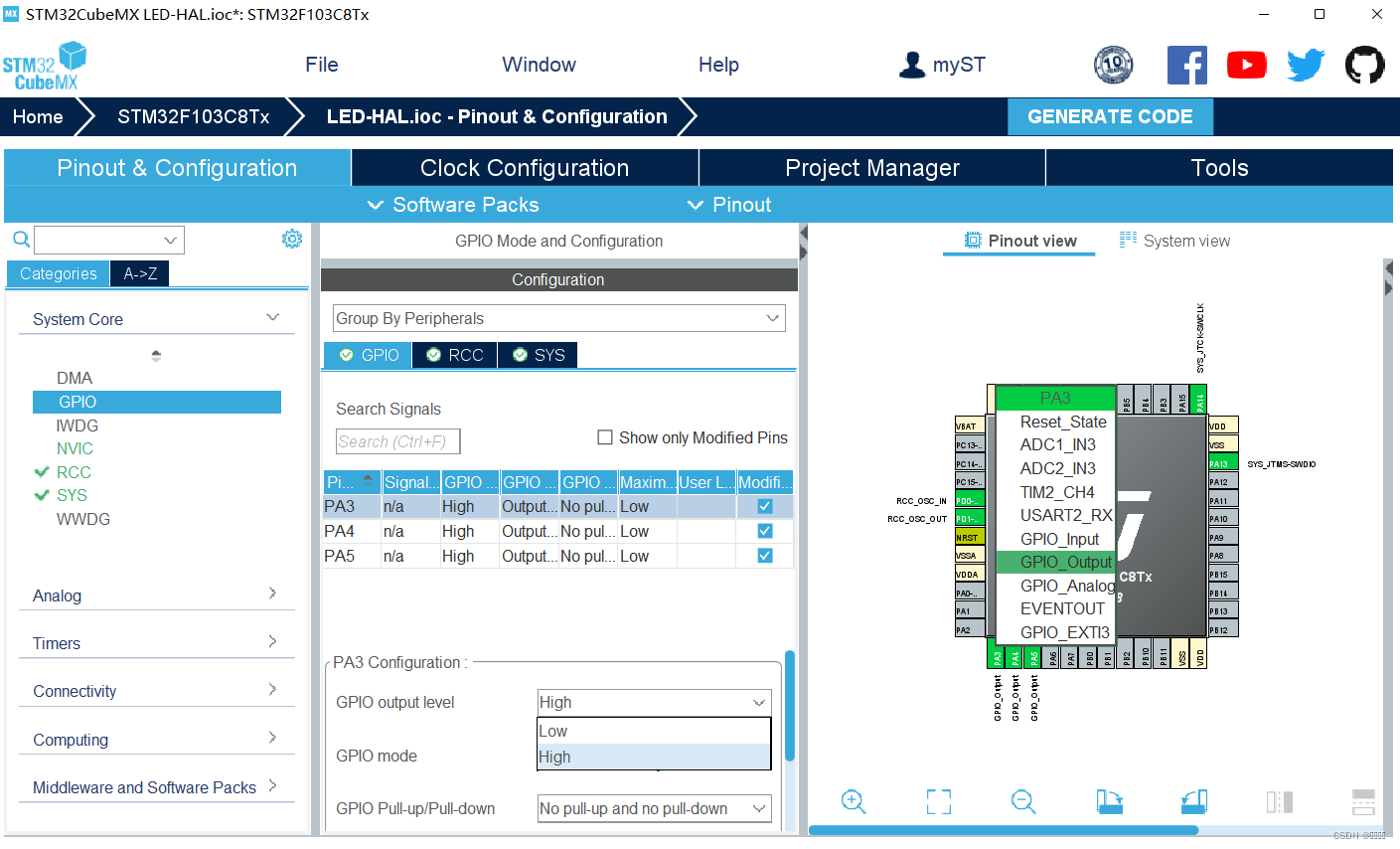Image resolution: width=1400 pixels, height=849 pixels.
Task: Open the Help menu
Action: tap(718, 65)
